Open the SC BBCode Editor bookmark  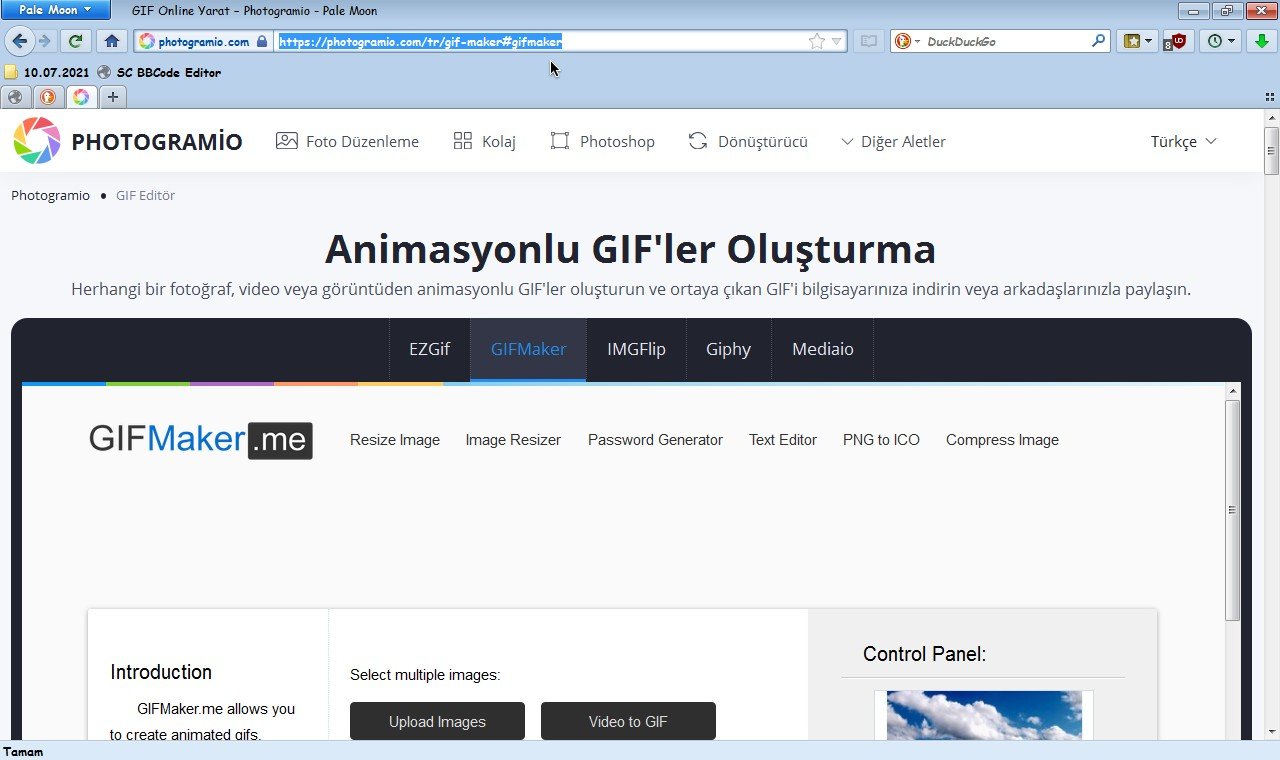[x=159, y=72]
